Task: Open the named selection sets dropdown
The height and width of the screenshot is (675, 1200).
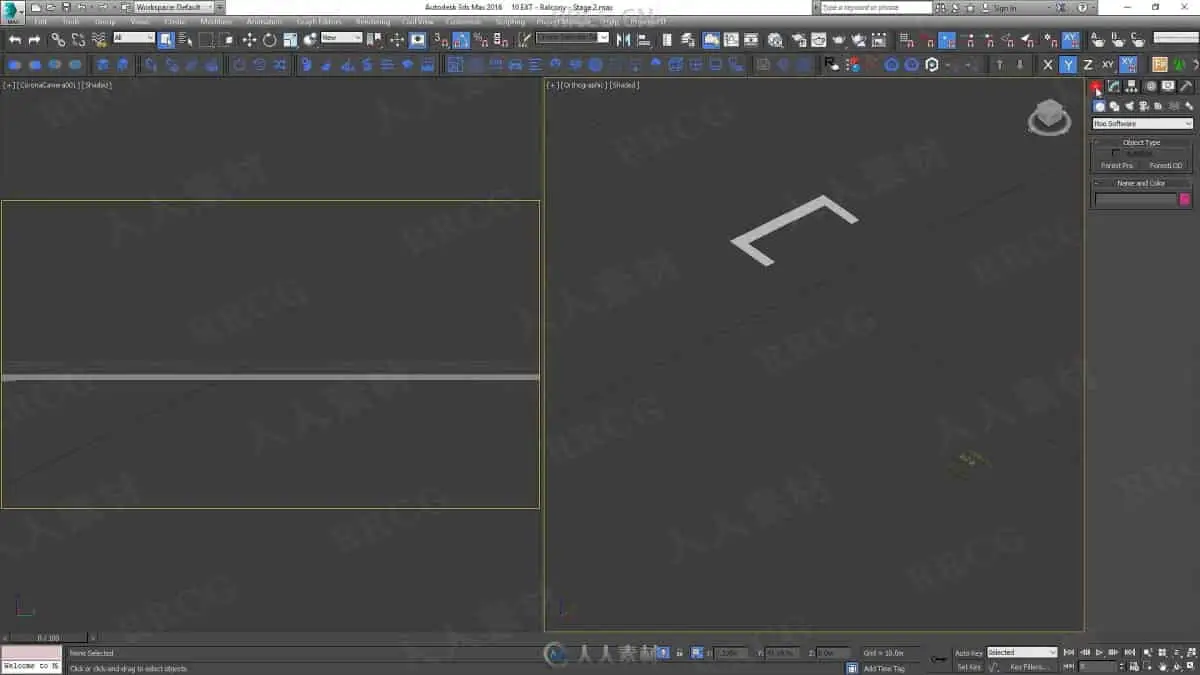Action: click(572, 38)
